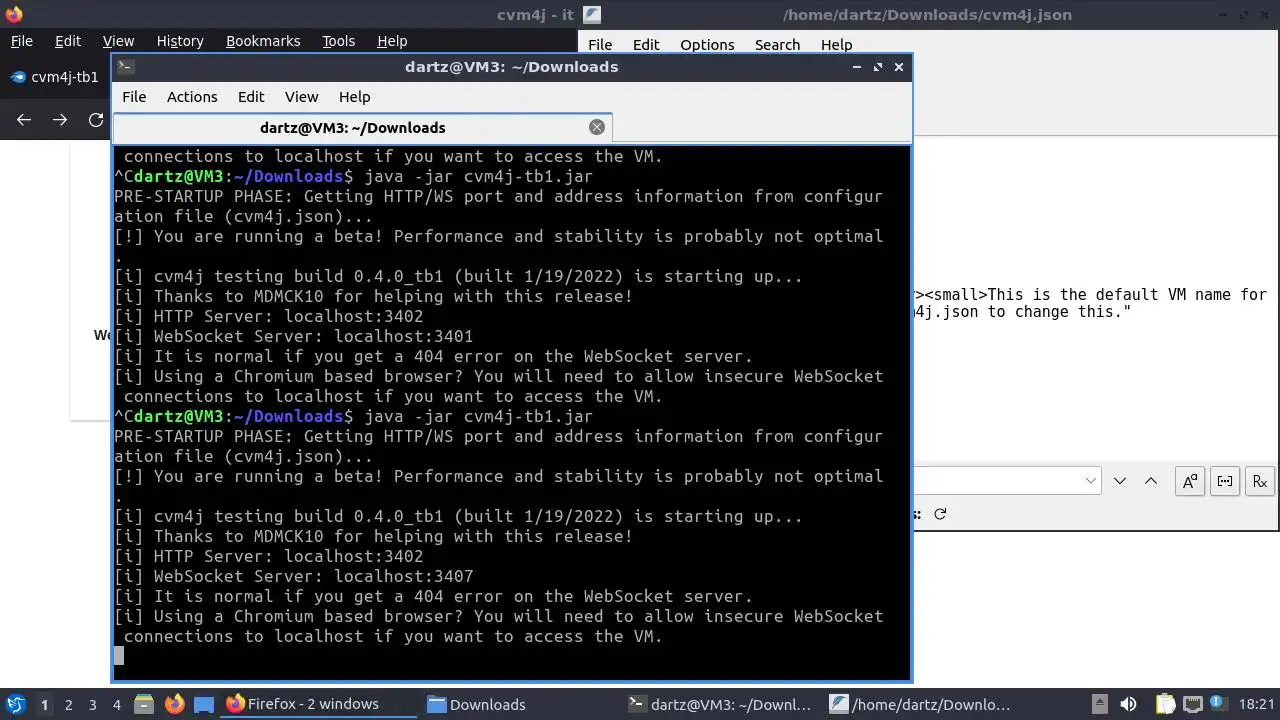The image size is (1280, 720).
Task: Open Actions menu in terminal
Action: pyautogui.click(x=192, y=97)
